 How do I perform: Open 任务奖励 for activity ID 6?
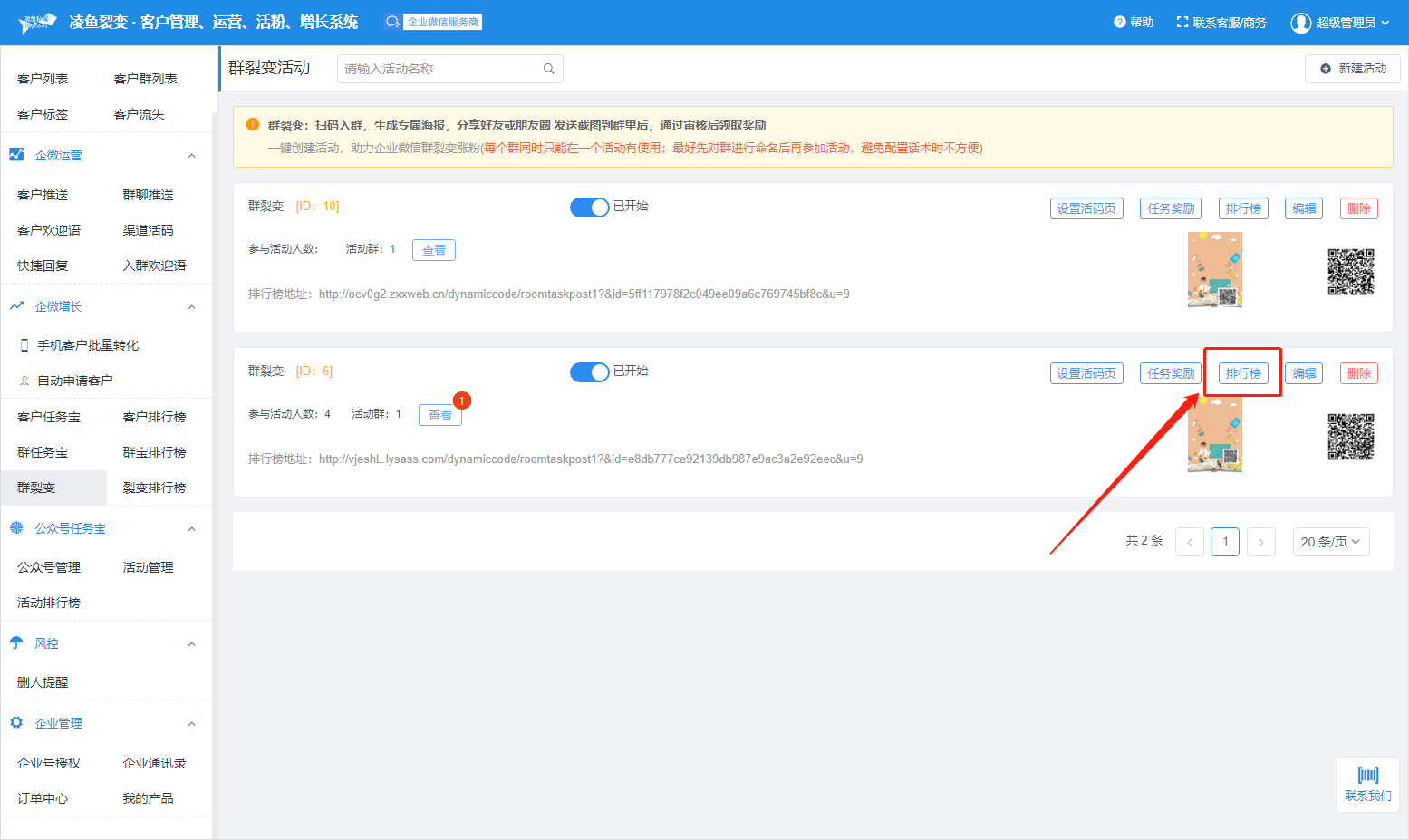(x=1170, y=373)
